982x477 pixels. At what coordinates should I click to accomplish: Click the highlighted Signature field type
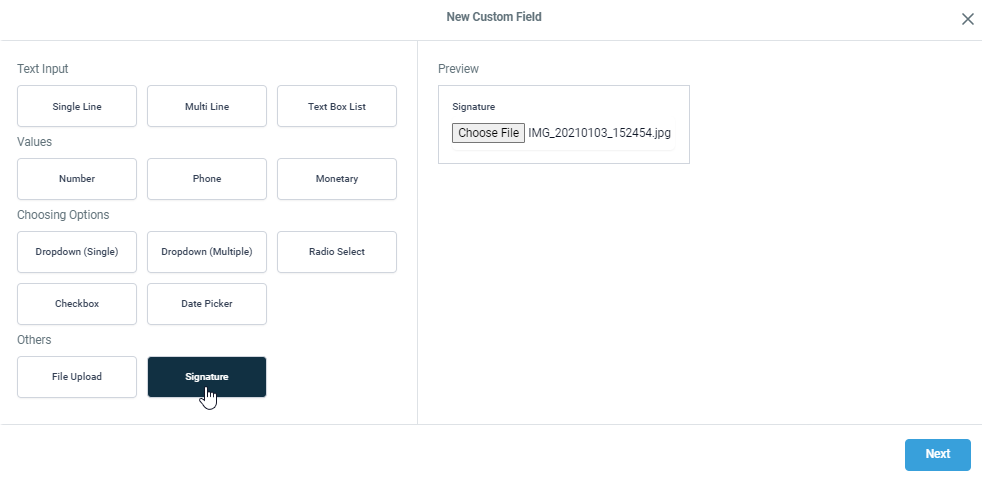207,377
